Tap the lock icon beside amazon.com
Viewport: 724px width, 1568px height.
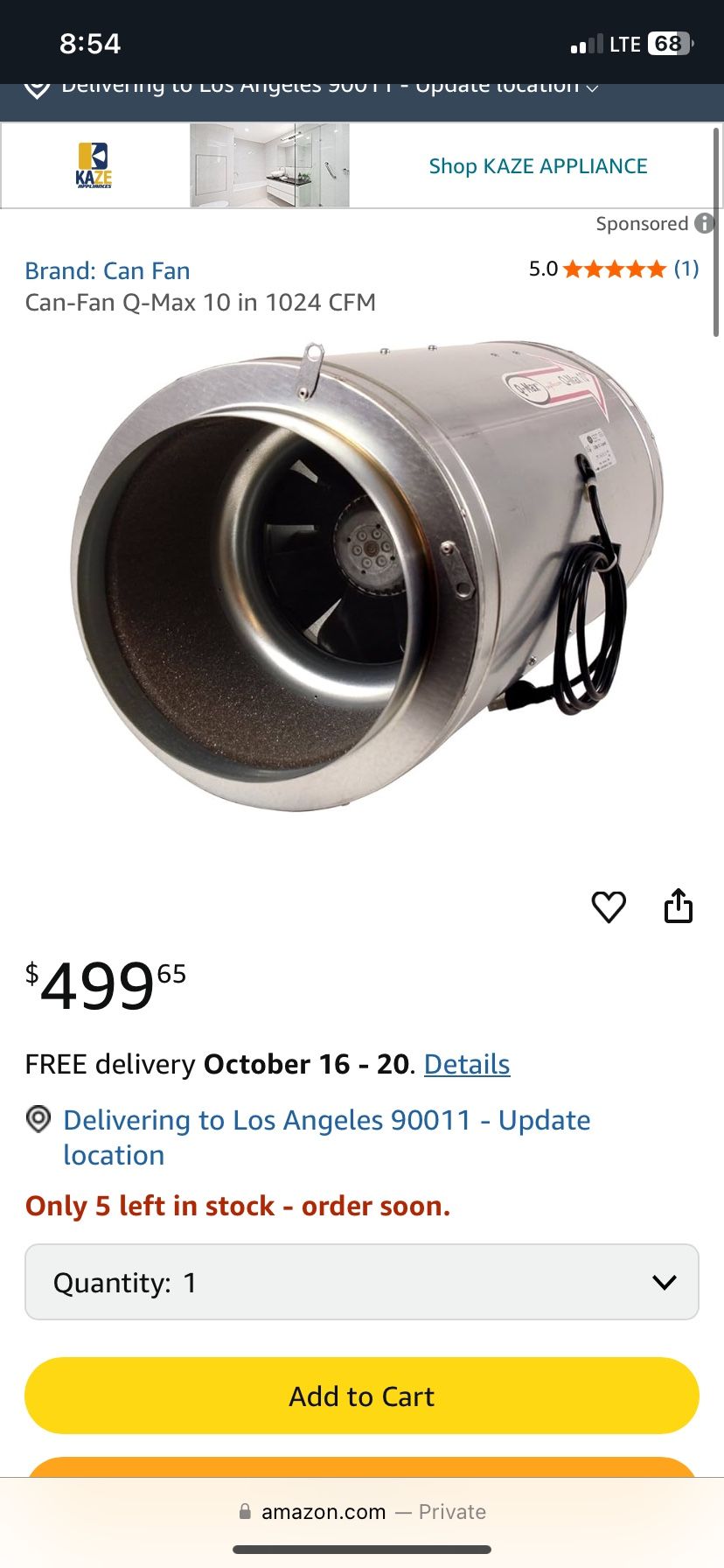(x=245, y=1511)
